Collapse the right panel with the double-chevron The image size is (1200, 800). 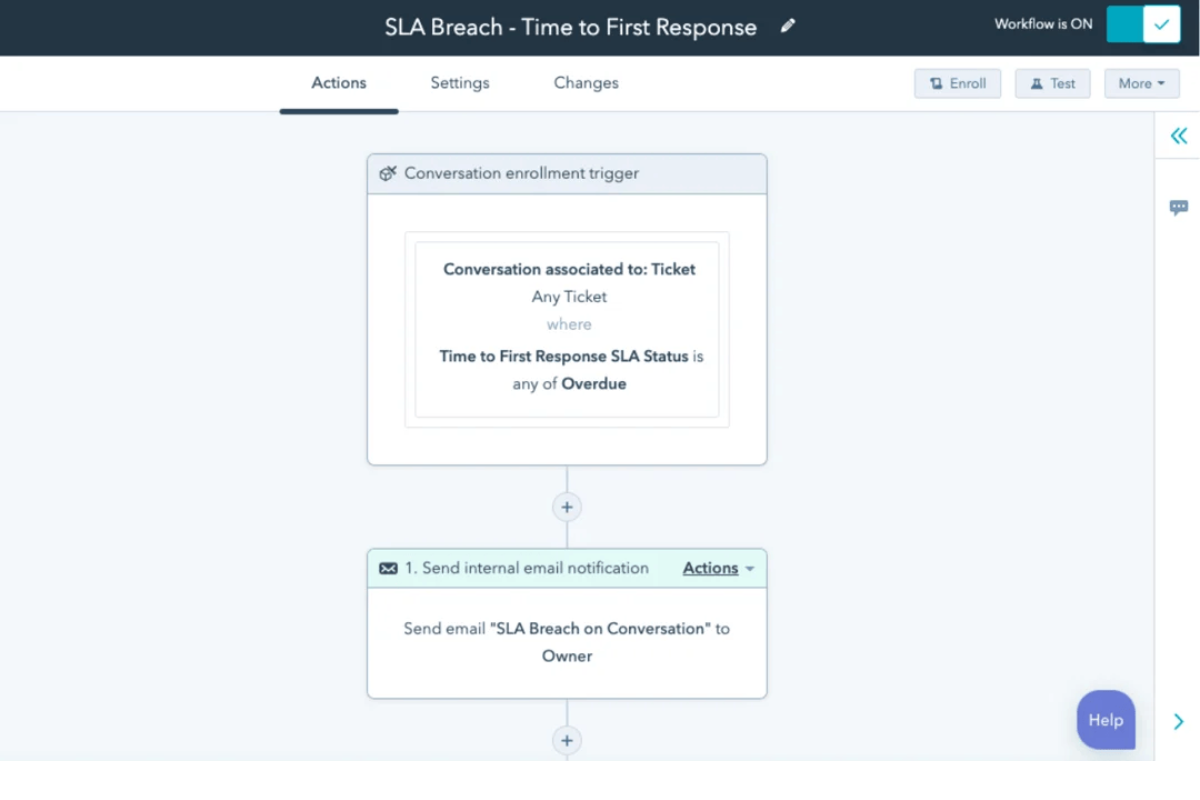click(x=1179, y=136)
